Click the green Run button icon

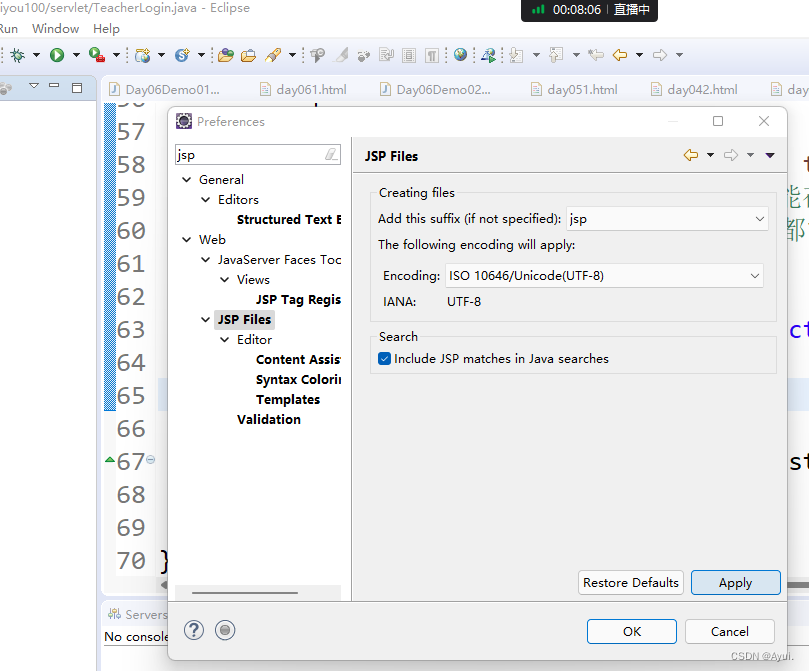coord(57,55)
